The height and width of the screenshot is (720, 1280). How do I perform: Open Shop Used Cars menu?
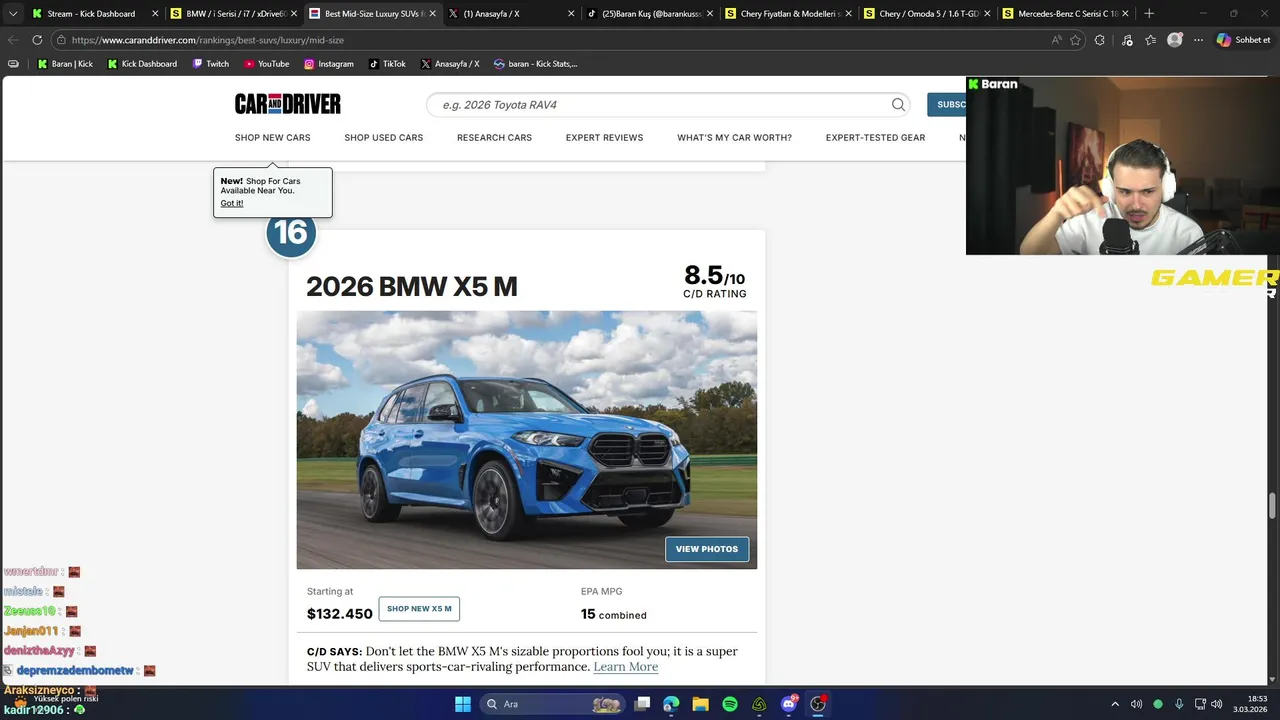point(384,138)
